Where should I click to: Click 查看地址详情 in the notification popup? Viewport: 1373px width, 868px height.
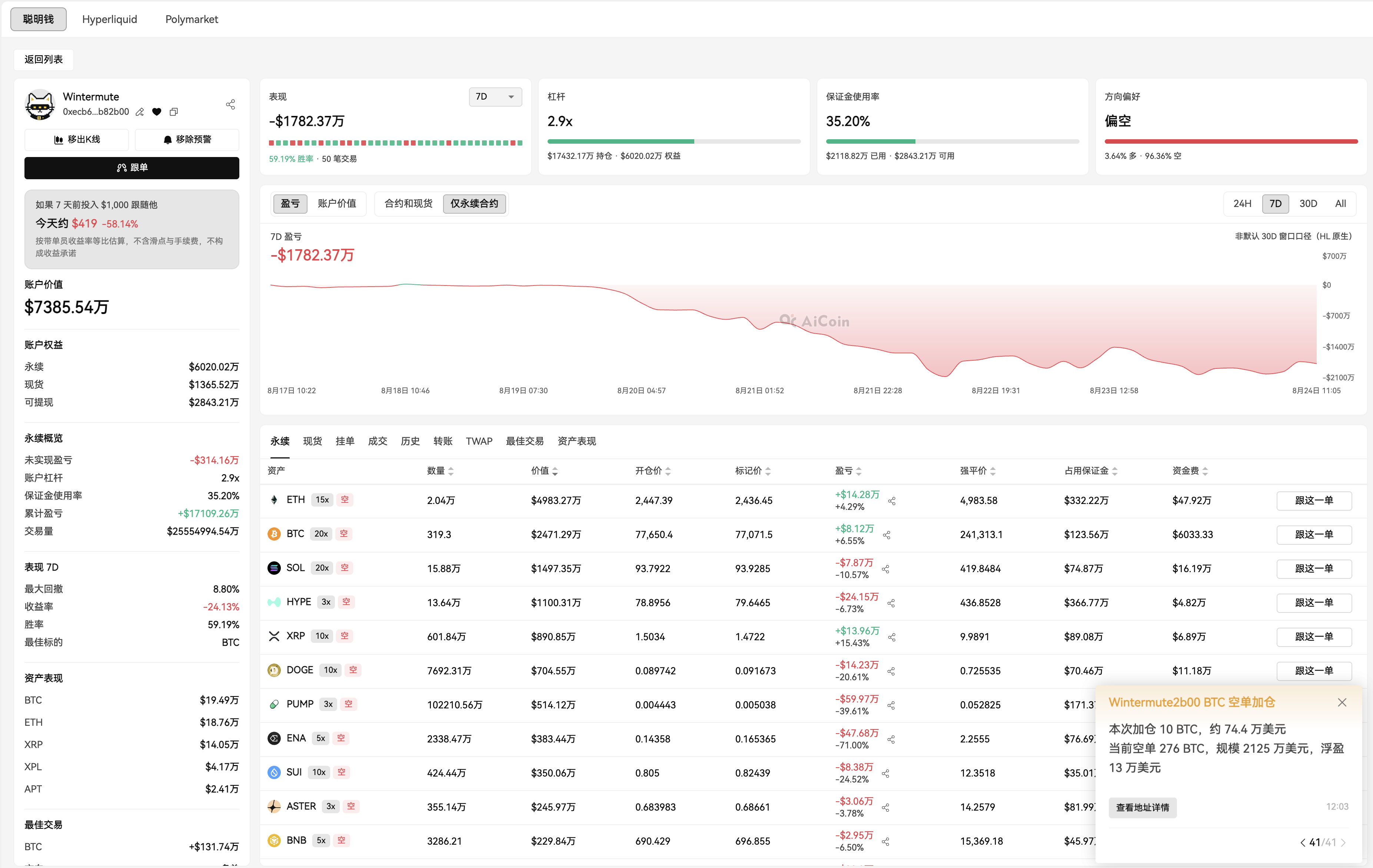click(1142, 808)
